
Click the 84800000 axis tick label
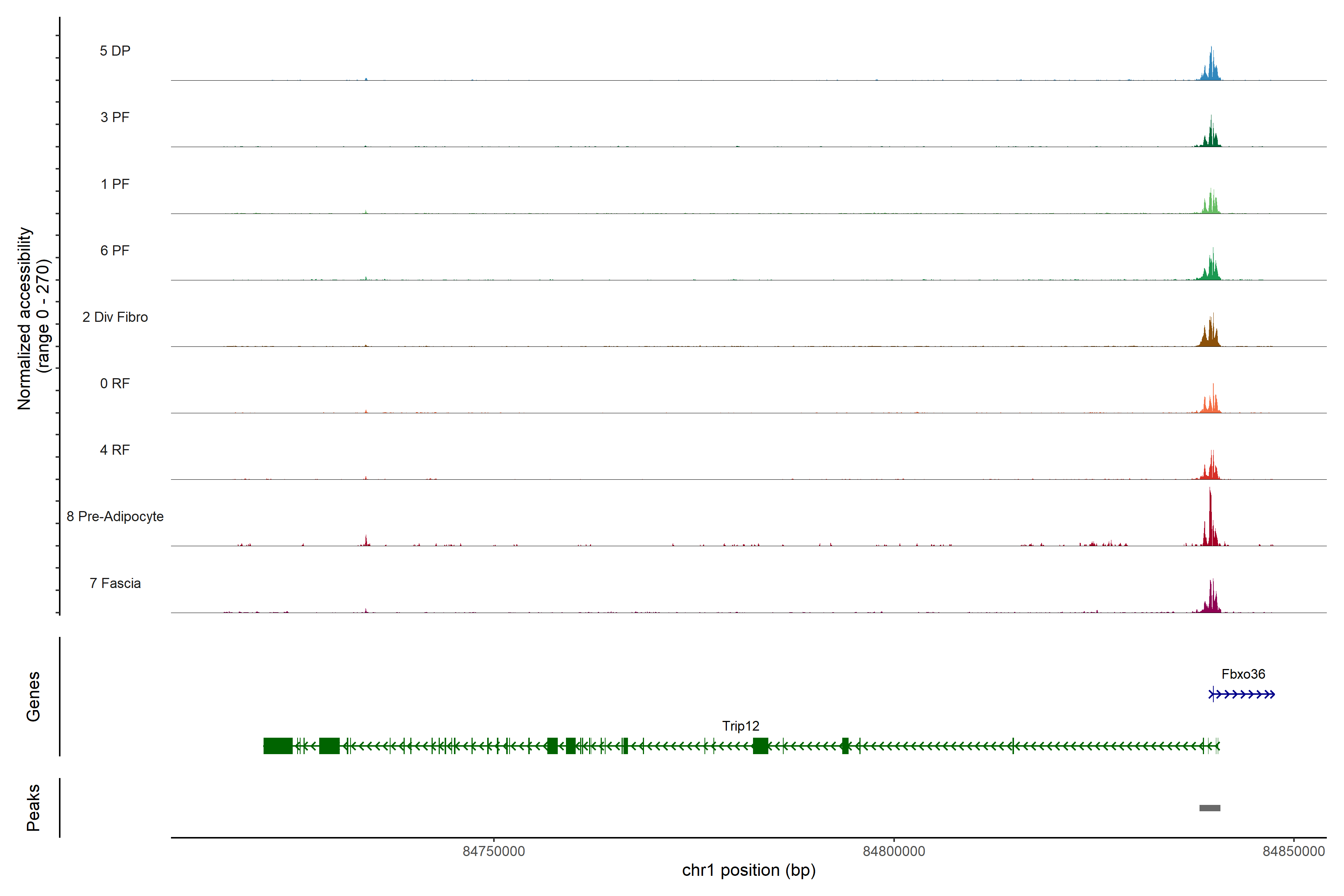point(894,852)
